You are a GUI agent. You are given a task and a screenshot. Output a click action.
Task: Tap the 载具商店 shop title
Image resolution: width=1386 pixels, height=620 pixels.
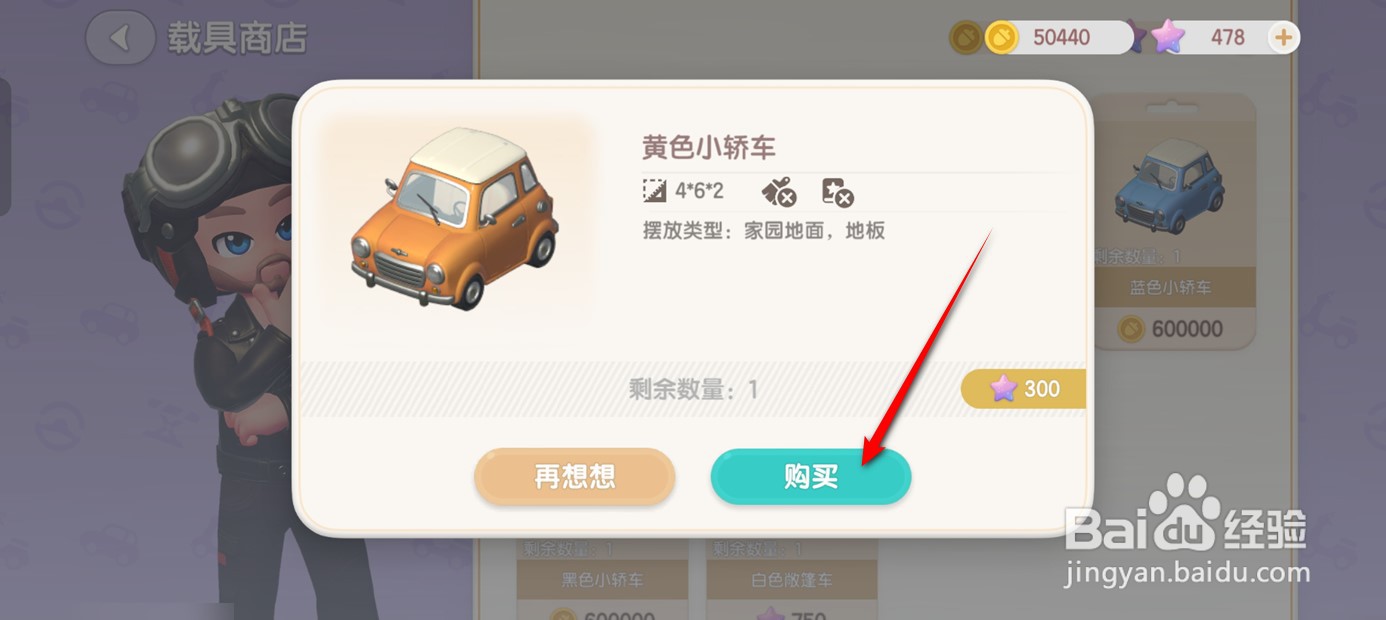click(x=237, y=39)
